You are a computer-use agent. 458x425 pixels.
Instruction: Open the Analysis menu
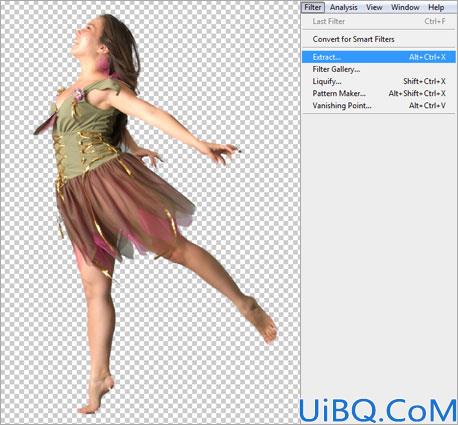343,7
